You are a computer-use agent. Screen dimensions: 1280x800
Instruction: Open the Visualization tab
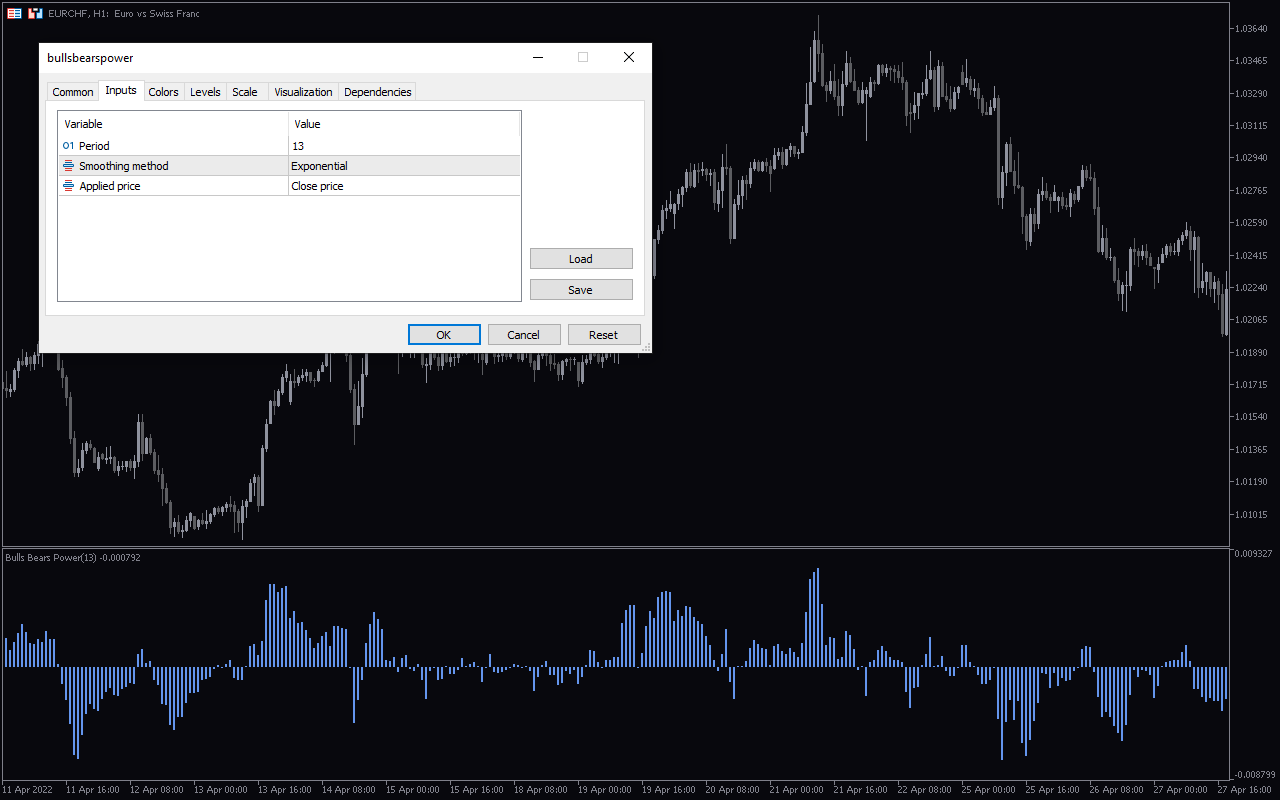point(303,92)
